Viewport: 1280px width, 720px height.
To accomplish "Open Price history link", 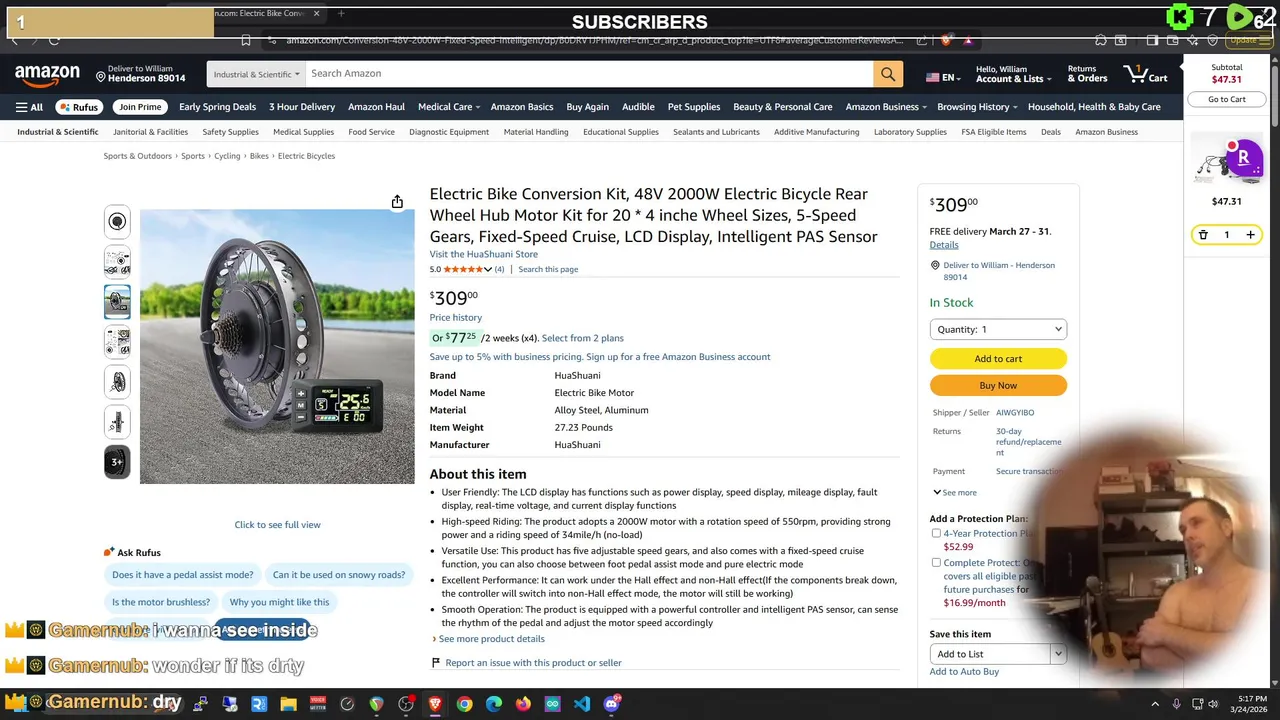I will pos(455,318).
